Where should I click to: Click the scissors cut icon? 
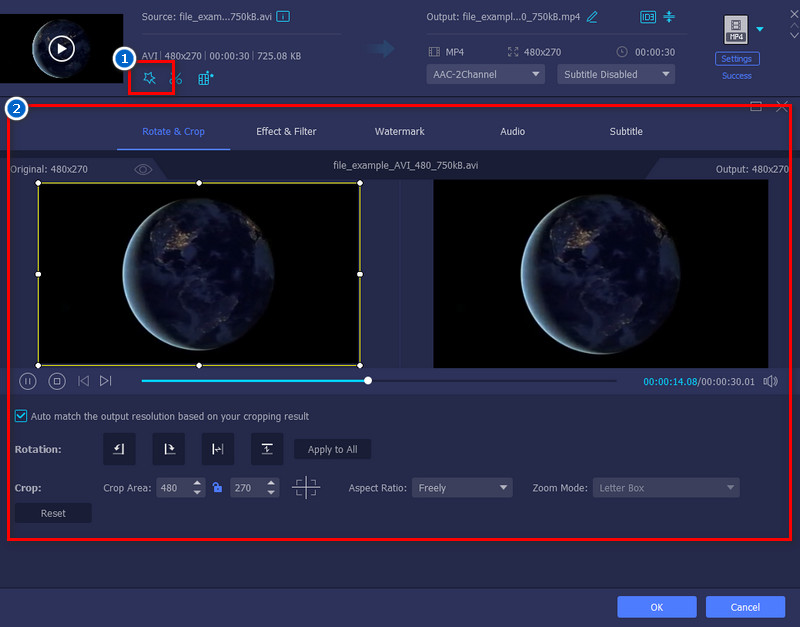pos(177,79)
